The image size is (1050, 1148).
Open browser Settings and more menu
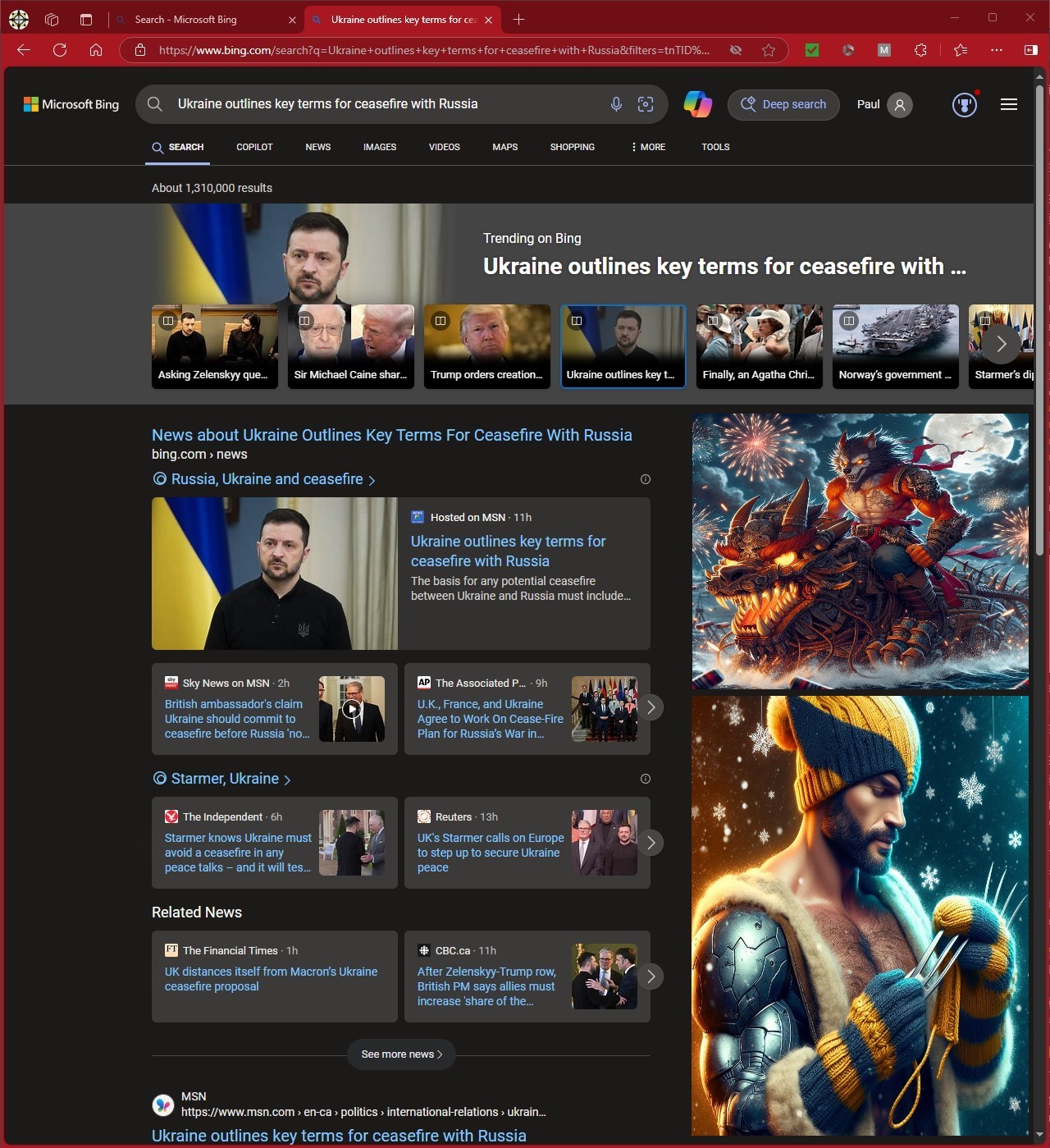coord(997,50)
